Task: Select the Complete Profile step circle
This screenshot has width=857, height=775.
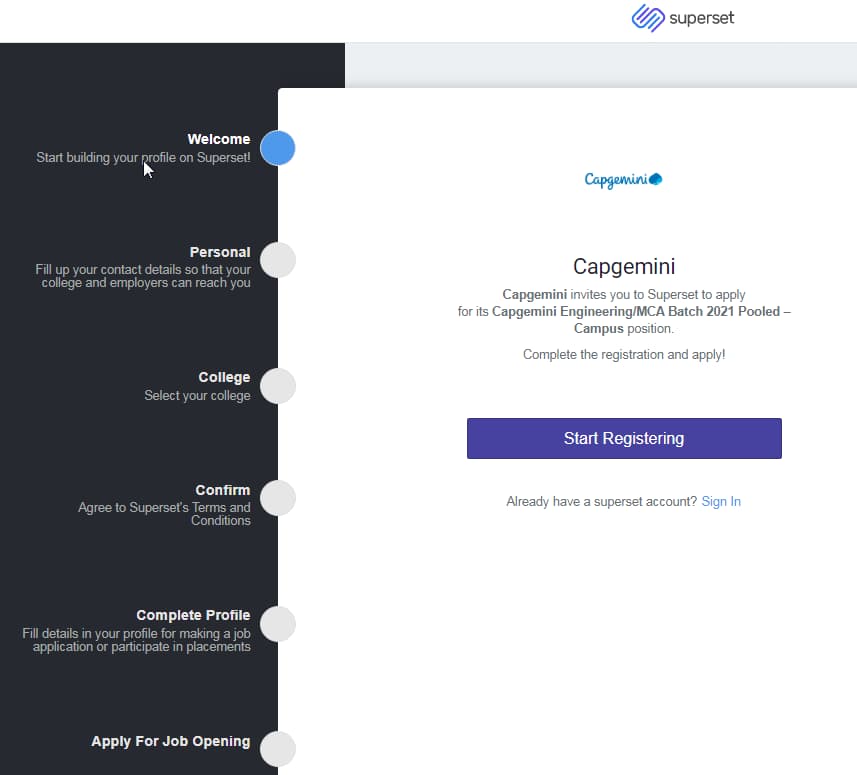Action: [278, 624]
